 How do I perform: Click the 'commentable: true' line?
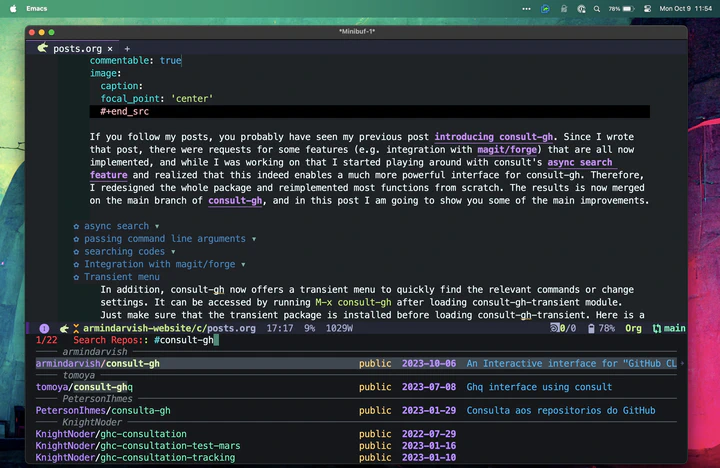coord(135,61)
